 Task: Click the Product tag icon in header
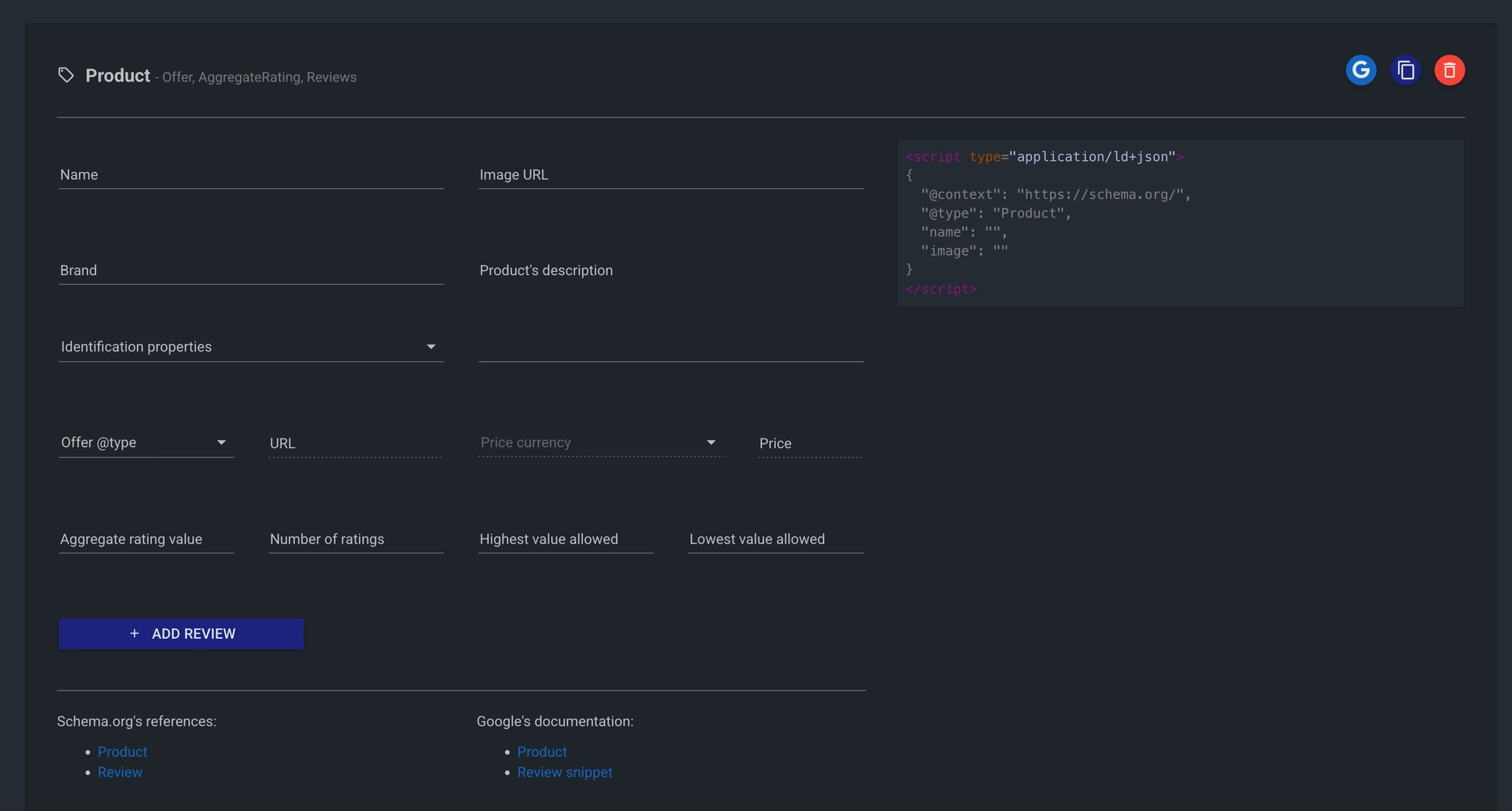click(x=67, y=75)
